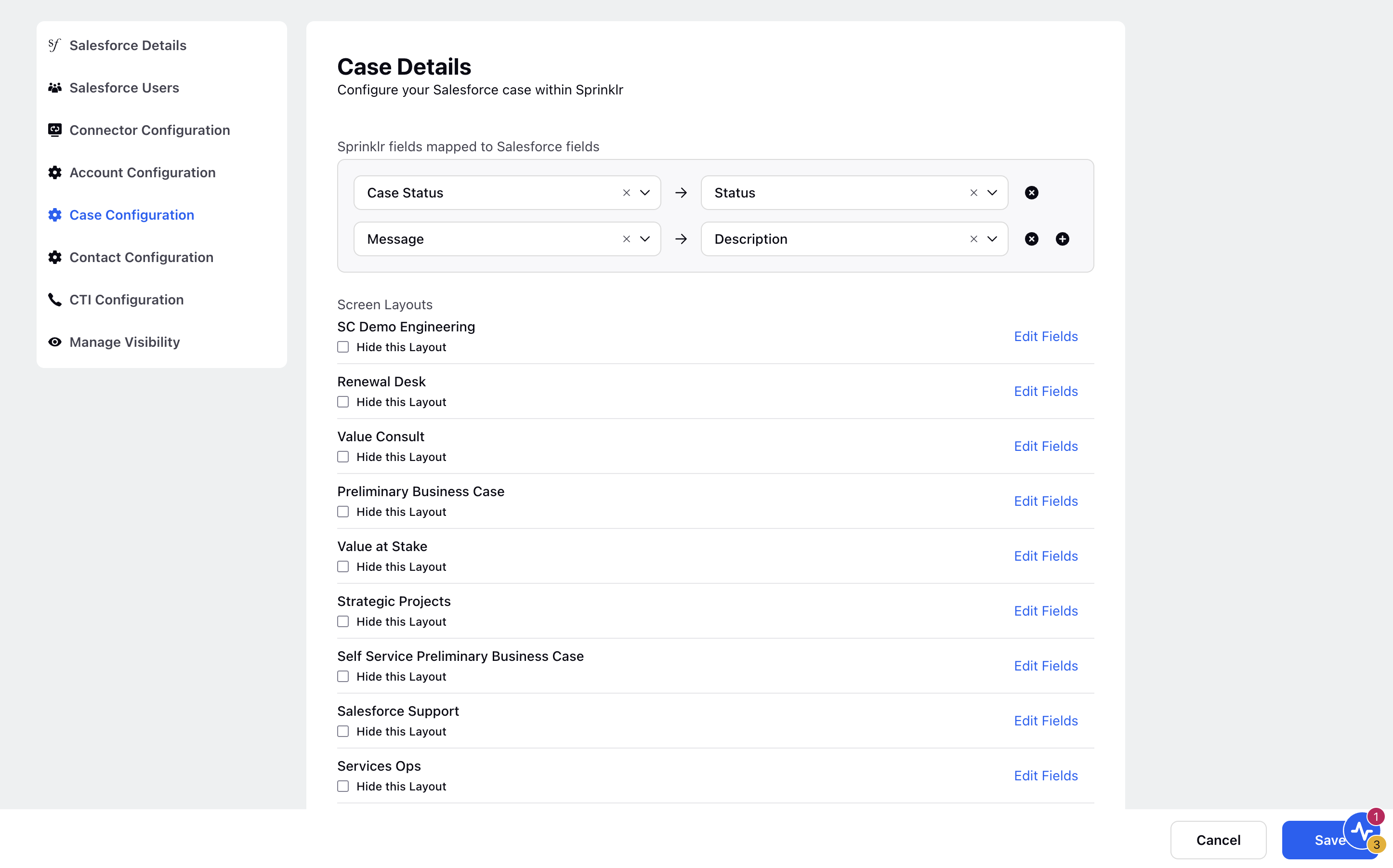The image size is (1393, 868).
Task: Expand the Description dropdown
Action: pos(992,239)
